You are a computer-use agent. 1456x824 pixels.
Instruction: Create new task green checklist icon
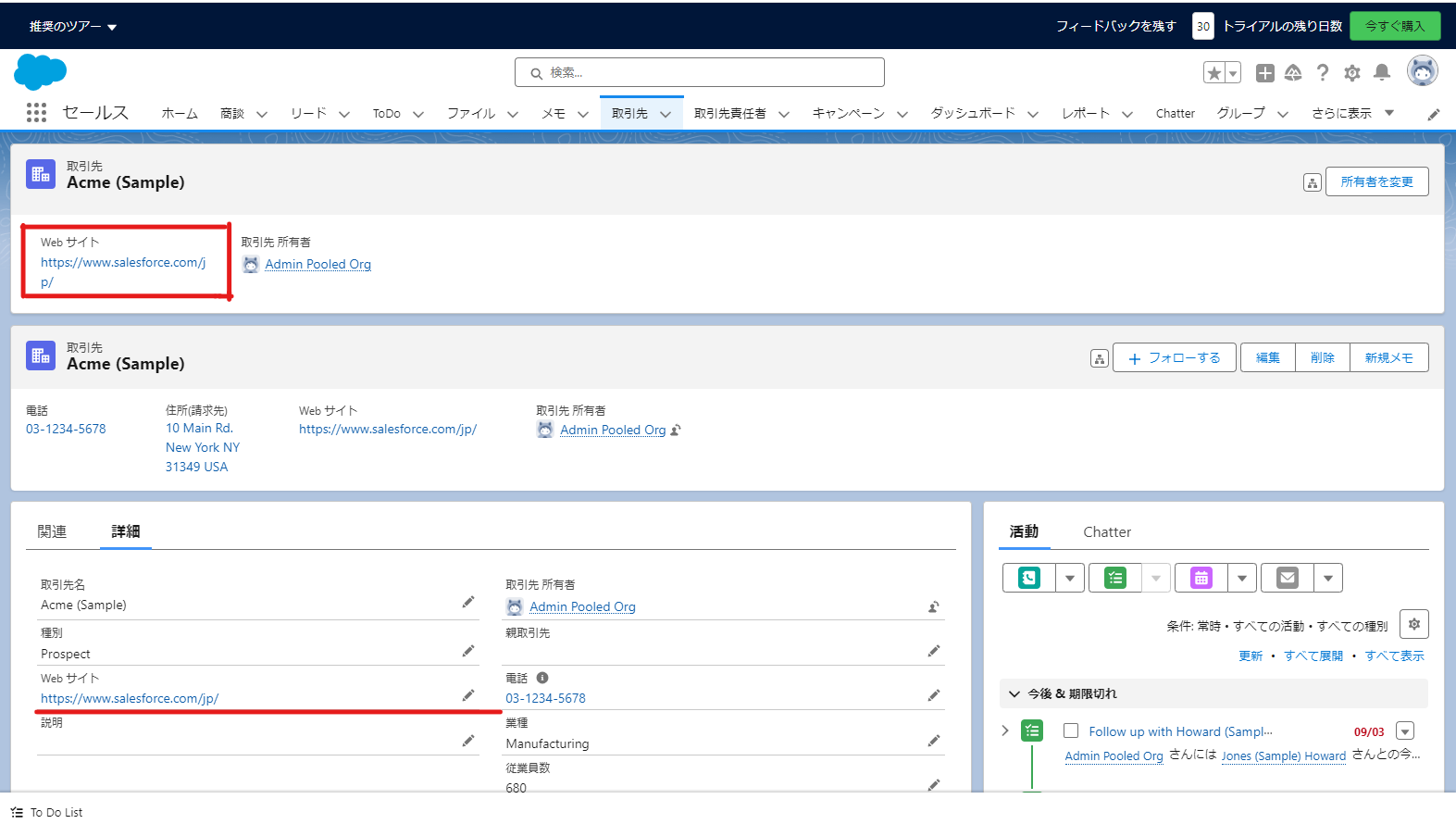point(1115,578)
